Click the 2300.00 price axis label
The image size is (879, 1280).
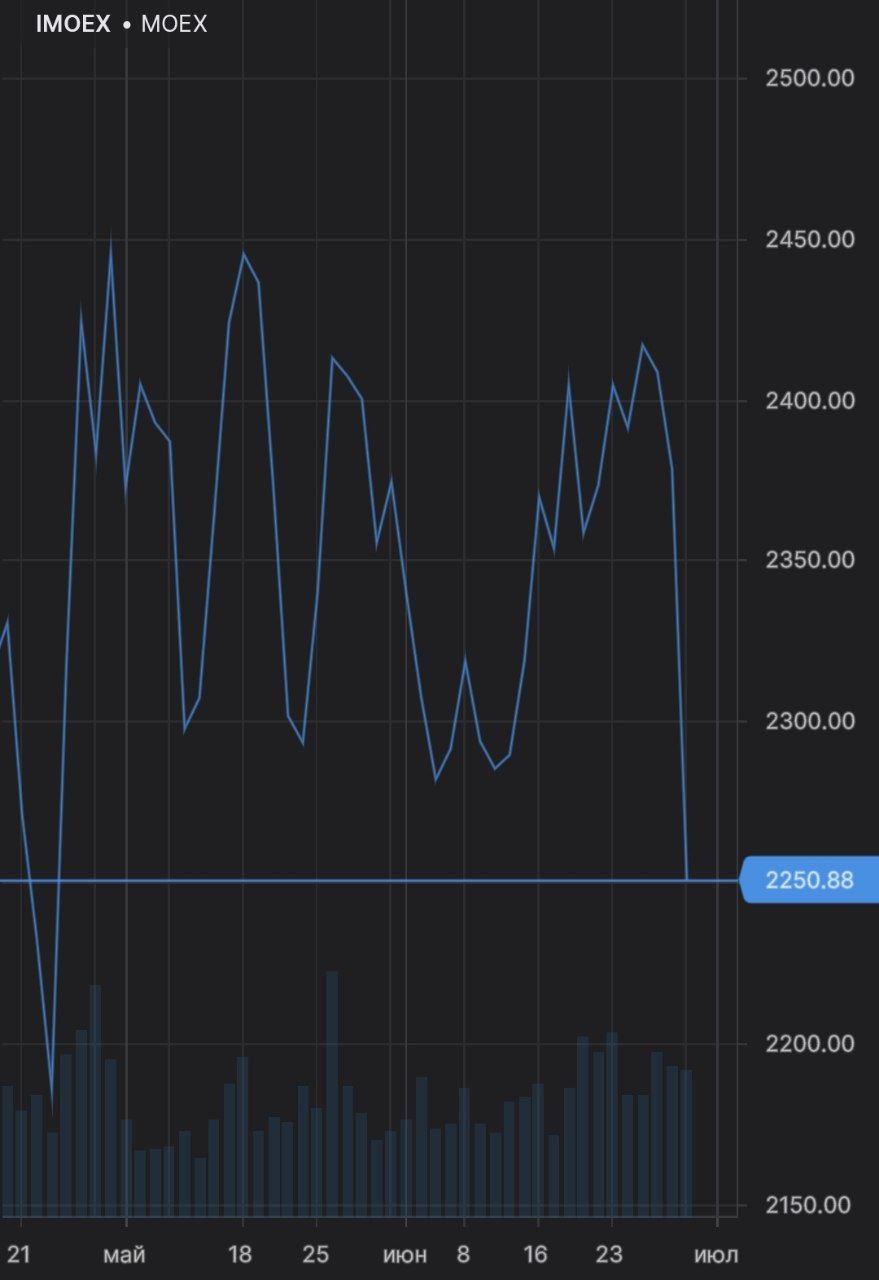click(x=809, y=720)
